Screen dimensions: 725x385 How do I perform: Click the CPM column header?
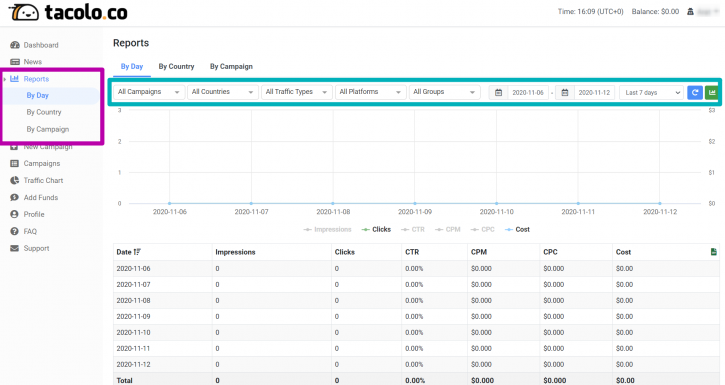point(479,252)
